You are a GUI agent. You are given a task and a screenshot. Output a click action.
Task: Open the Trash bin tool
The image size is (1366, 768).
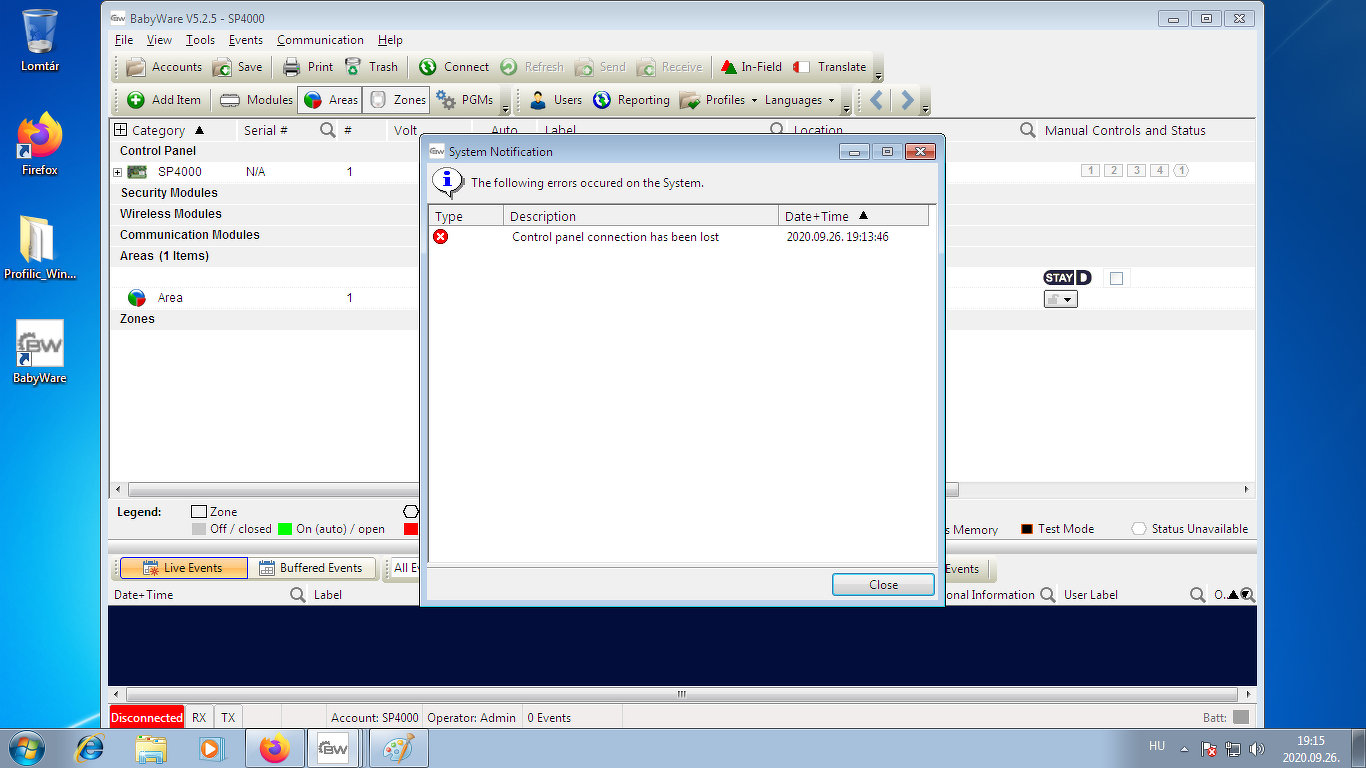(x=371, y=67)
